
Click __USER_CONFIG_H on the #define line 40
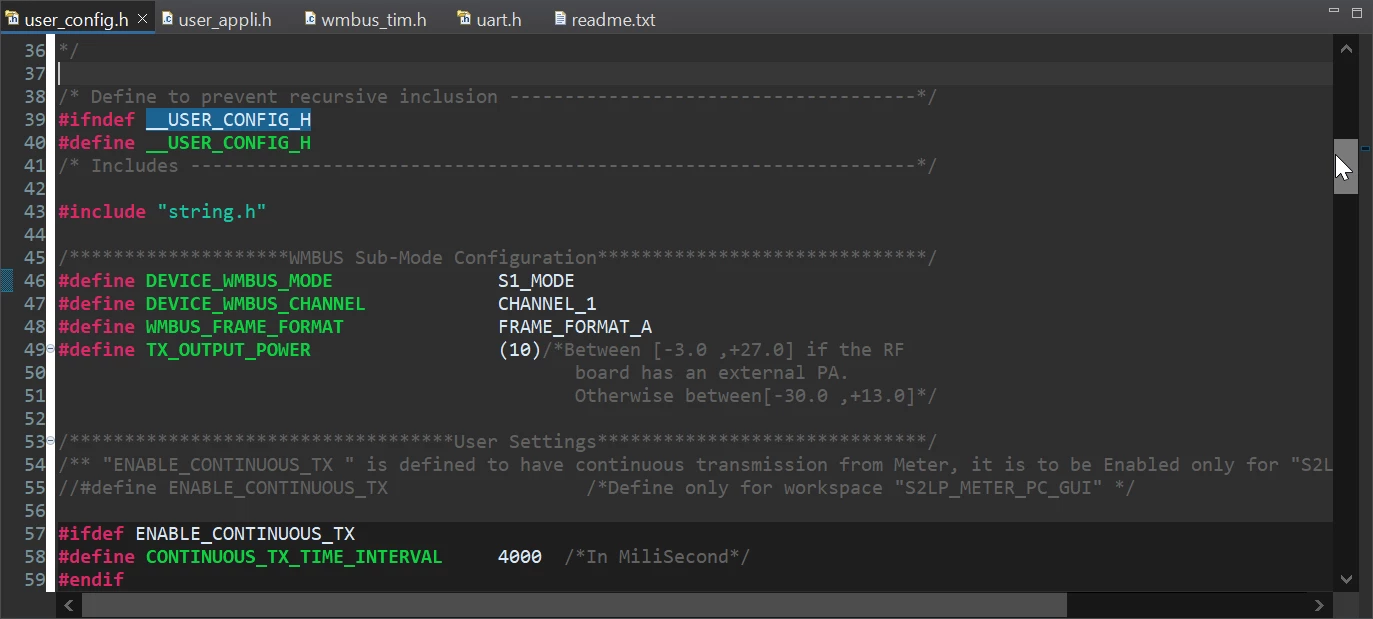point(228,143)
